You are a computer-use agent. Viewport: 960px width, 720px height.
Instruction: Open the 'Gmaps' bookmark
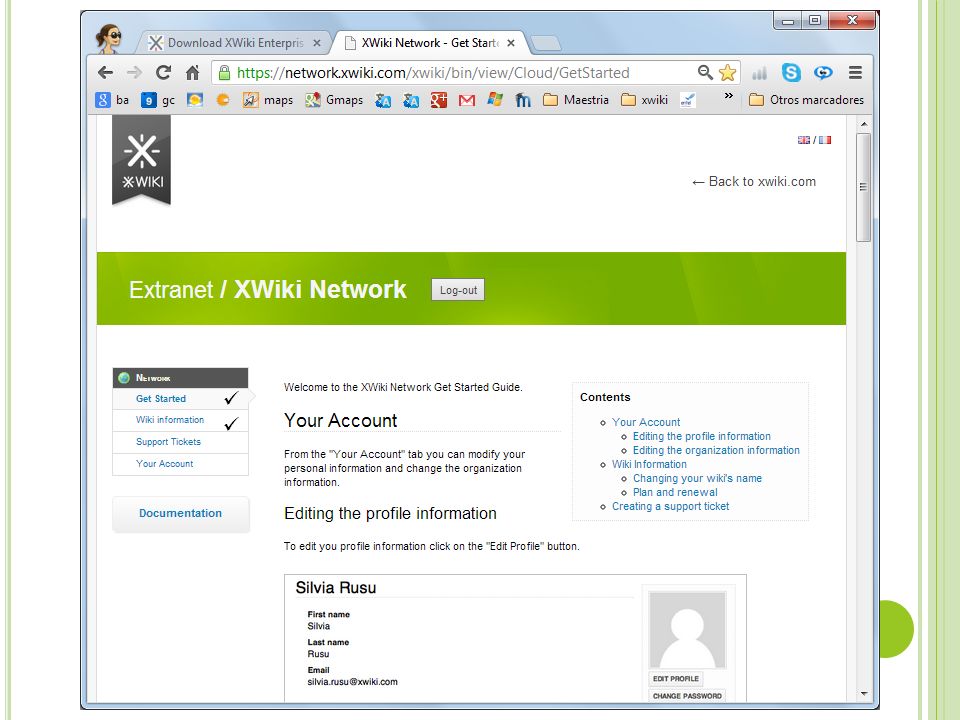tap(334, 100)
